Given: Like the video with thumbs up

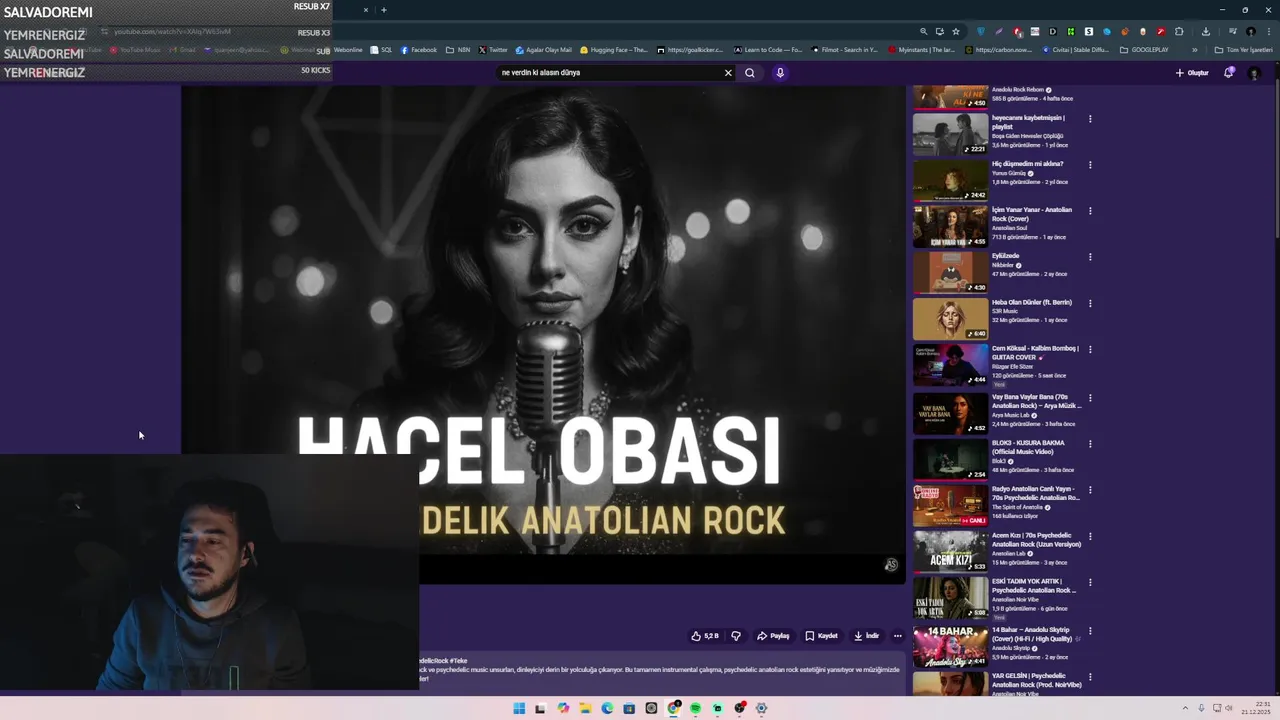Looking at the screenshot, I should 705,636.
